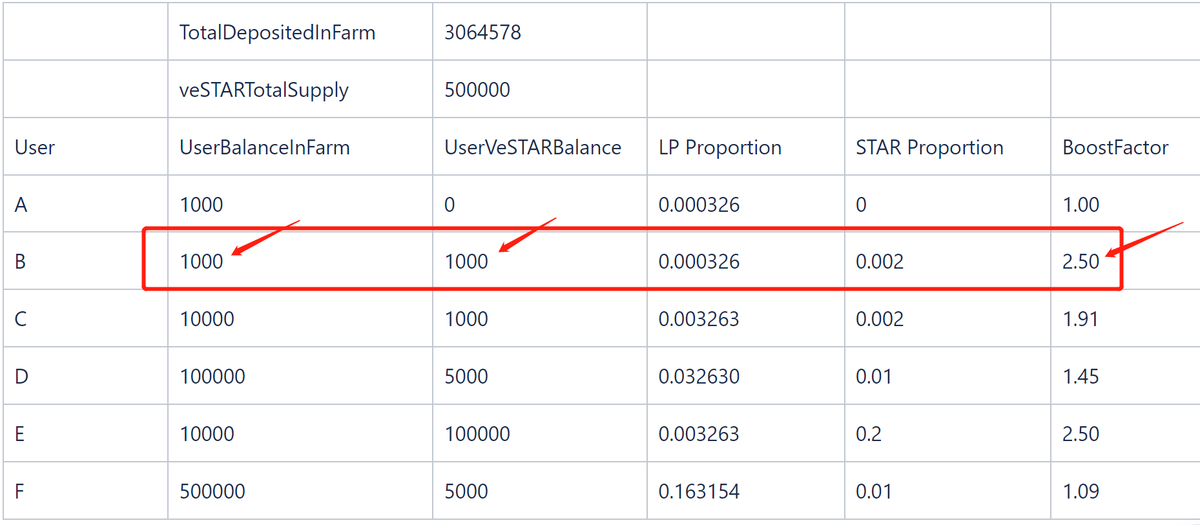Select user F row label
The image size is (1200, 525).
(x=21, y=491)
